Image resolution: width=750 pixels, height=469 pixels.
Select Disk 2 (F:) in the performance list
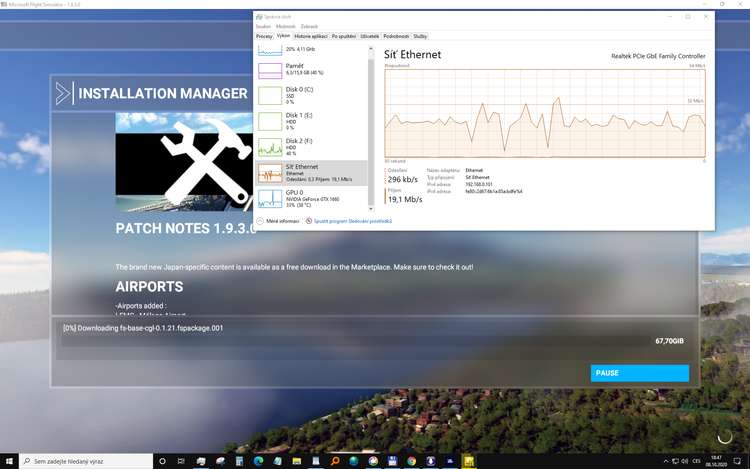[x=311, y=147]
